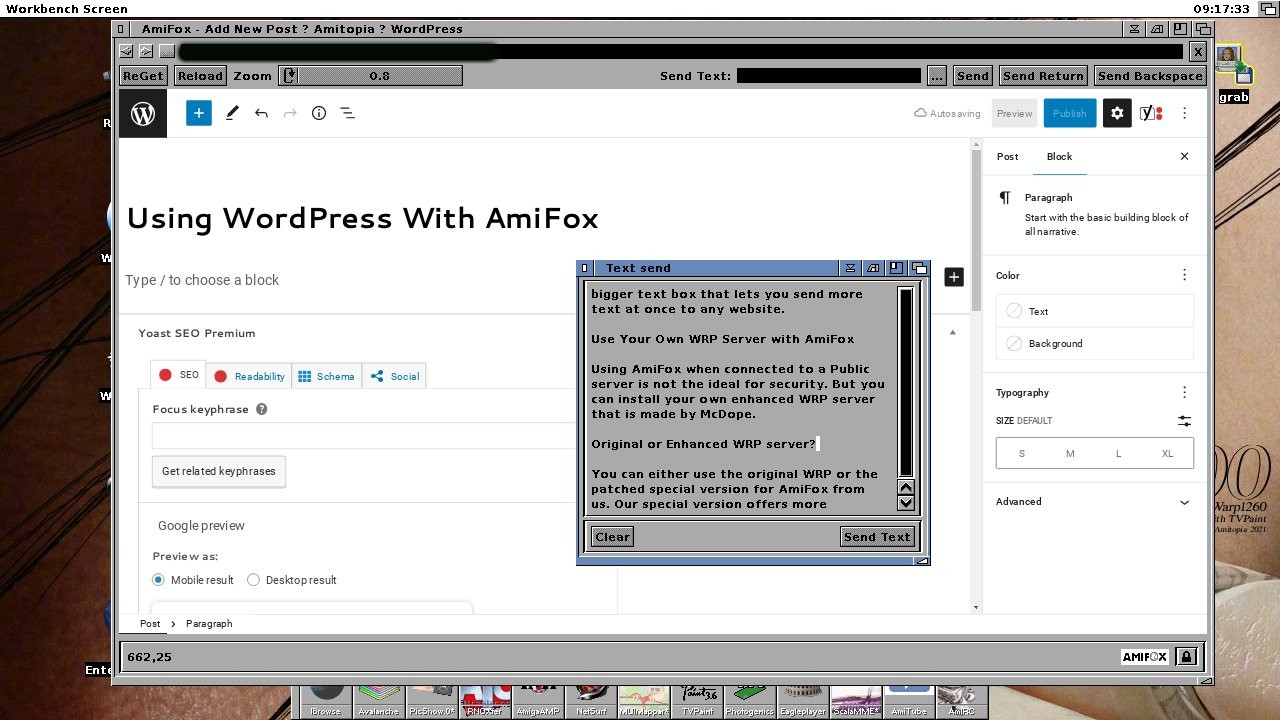The image size is (1280, 720).
Task: Open AmigaAMP from the bottom dock
Action: tap(537, 697)
